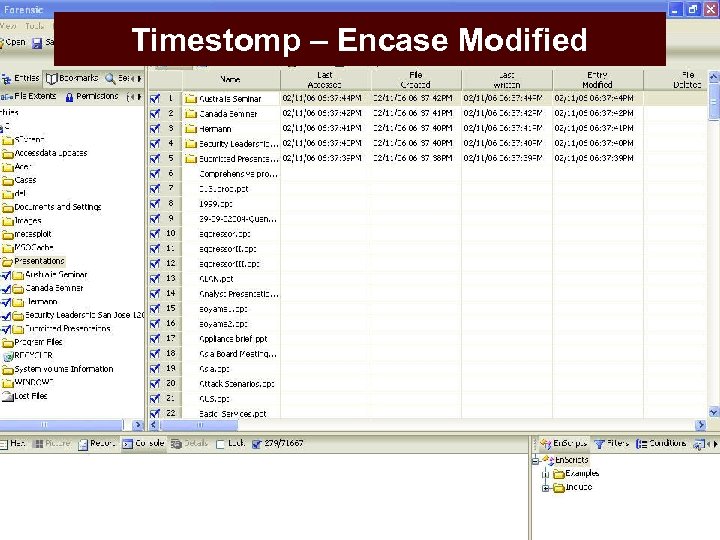720x540 pixels.
Task: Open the EnScripts tab
Action: [564, 444]
